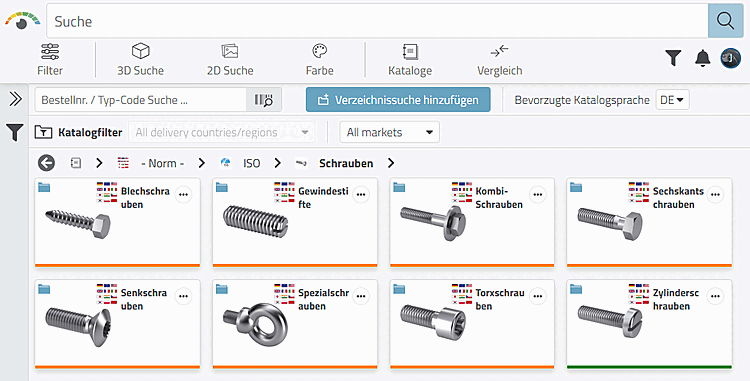Open the Filter settings tool
This screenshot has height=381, width=750.
pyautogui.click(x=50, y=60)
